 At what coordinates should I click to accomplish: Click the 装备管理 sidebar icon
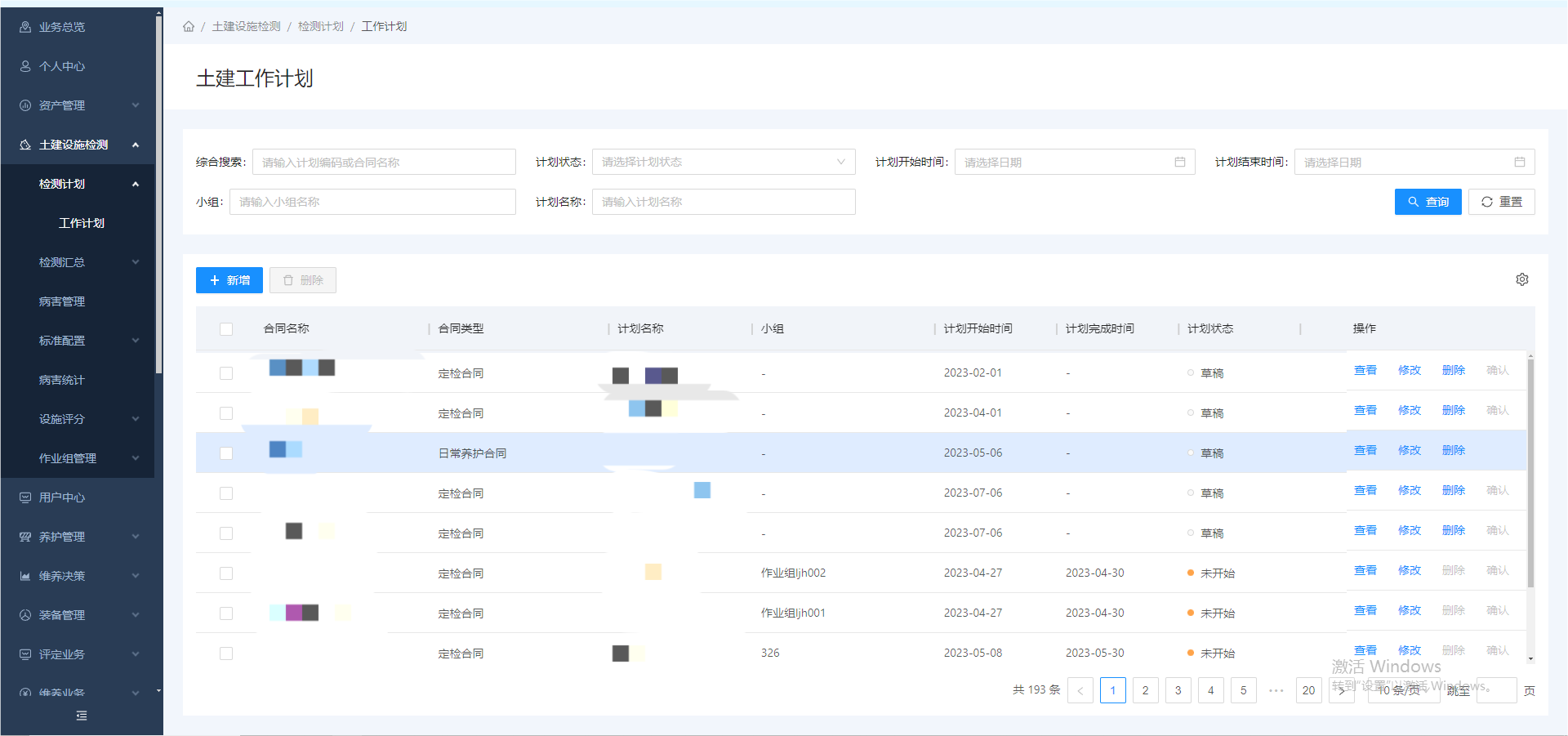click(25, 615)
